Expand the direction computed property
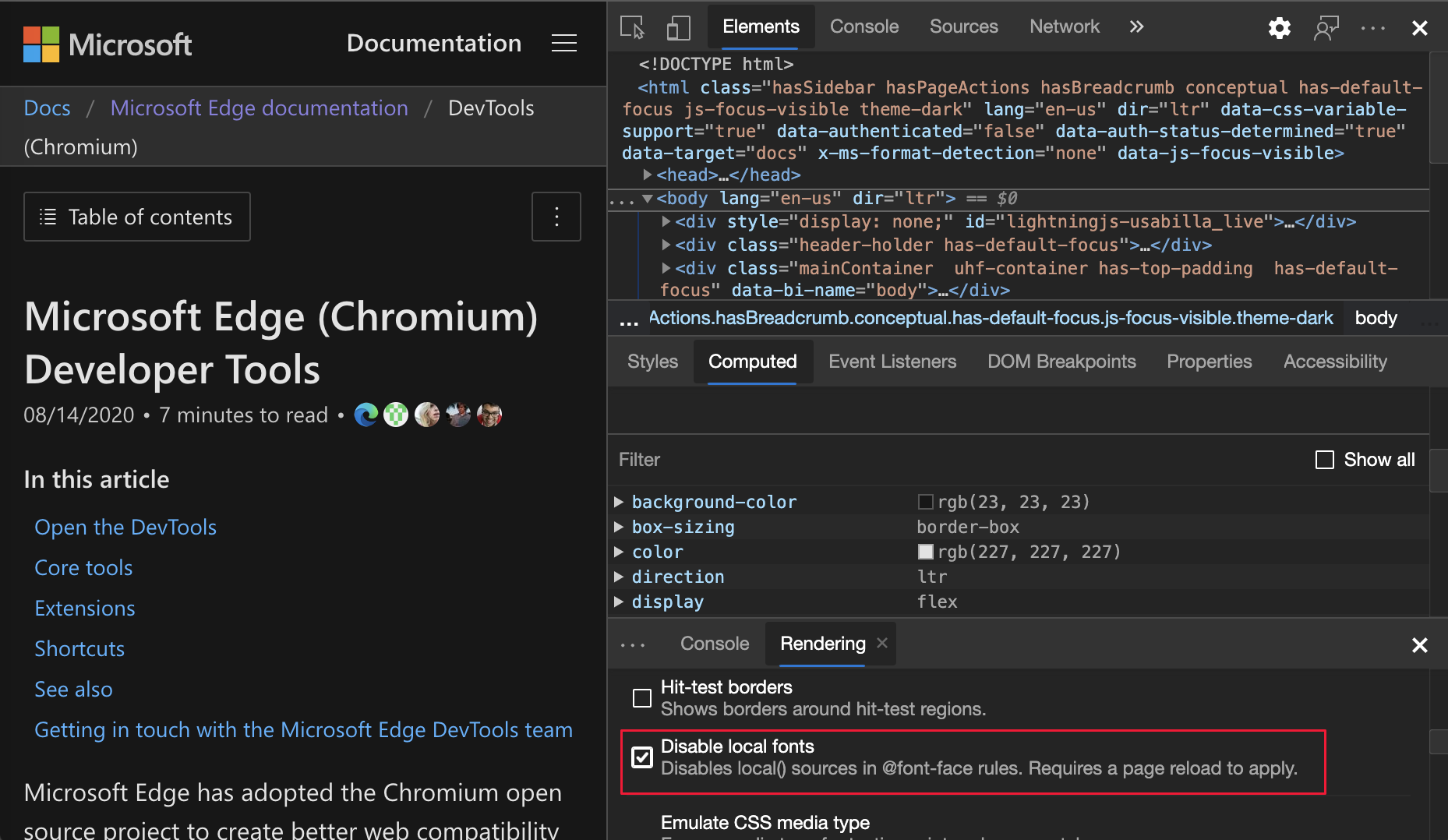The width and height of the screenshot is (1448, 840). point(619,577)
